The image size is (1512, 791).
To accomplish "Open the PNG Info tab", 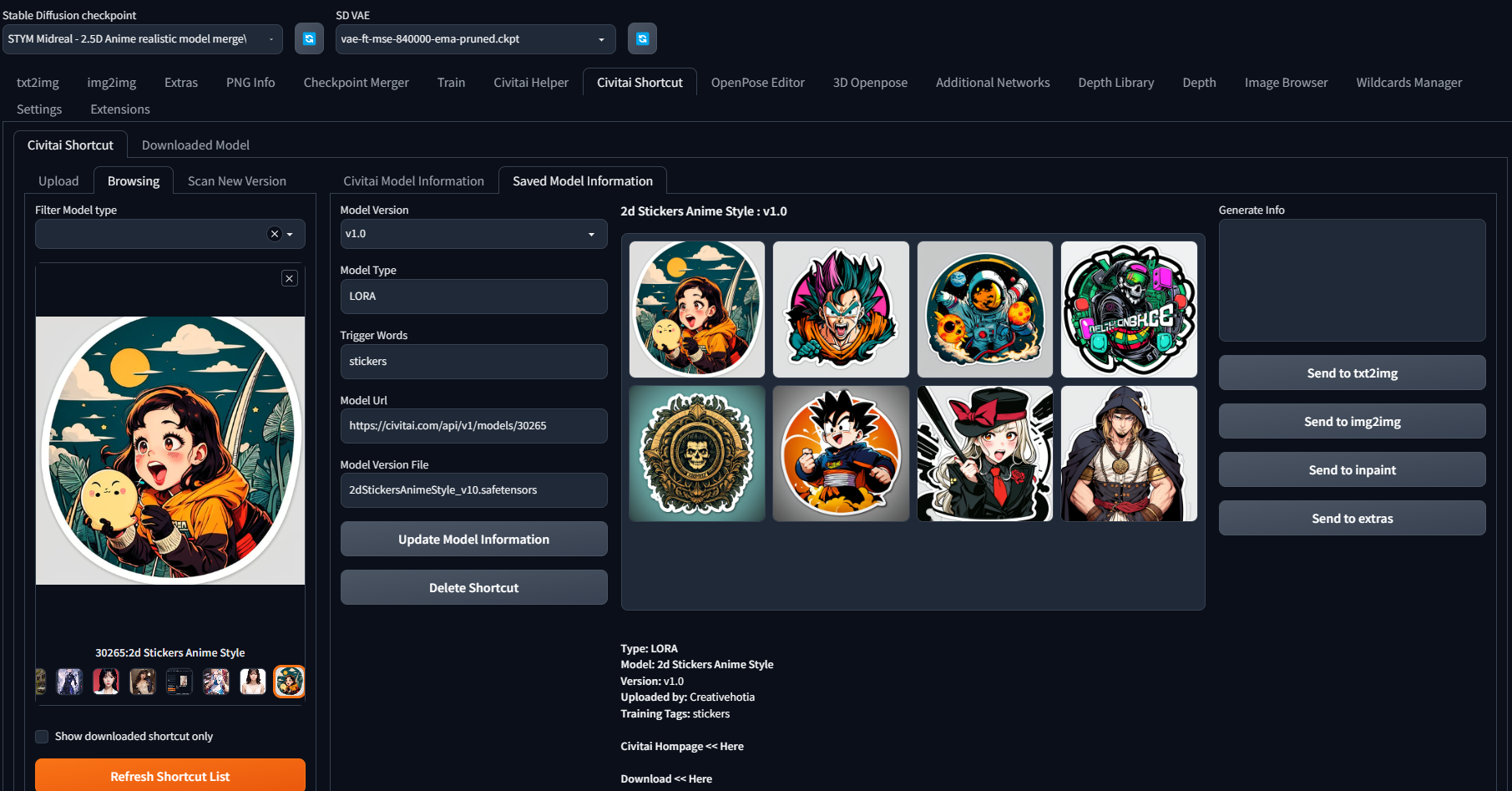I will point(250,83).
